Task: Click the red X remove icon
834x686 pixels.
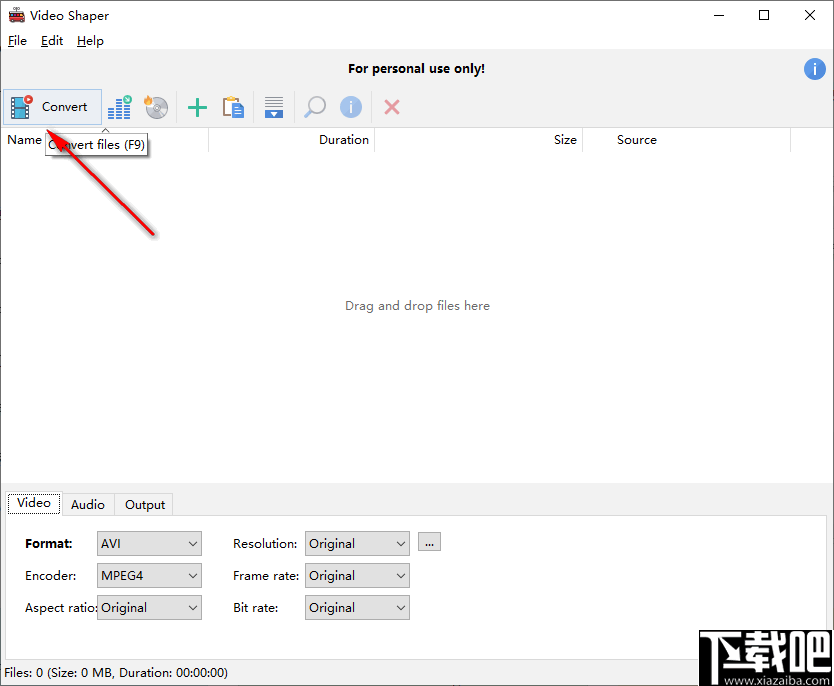Action: (x=392, y=107)
